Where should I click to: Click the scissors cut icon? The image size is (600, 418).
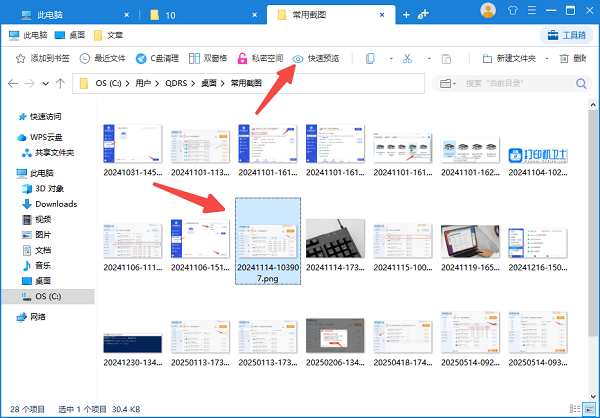[x=407, y=59]
